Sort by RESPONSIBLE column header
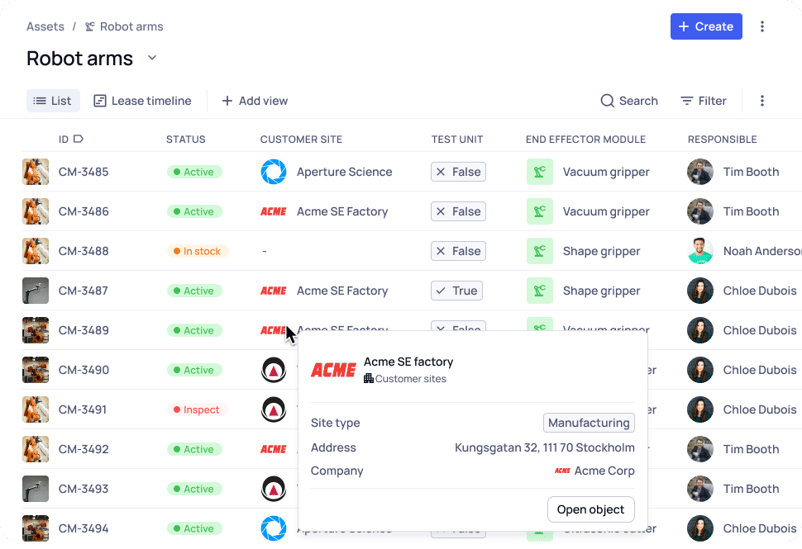The height and width of the screenshot is (549, 802). click(x=722, y=139)
